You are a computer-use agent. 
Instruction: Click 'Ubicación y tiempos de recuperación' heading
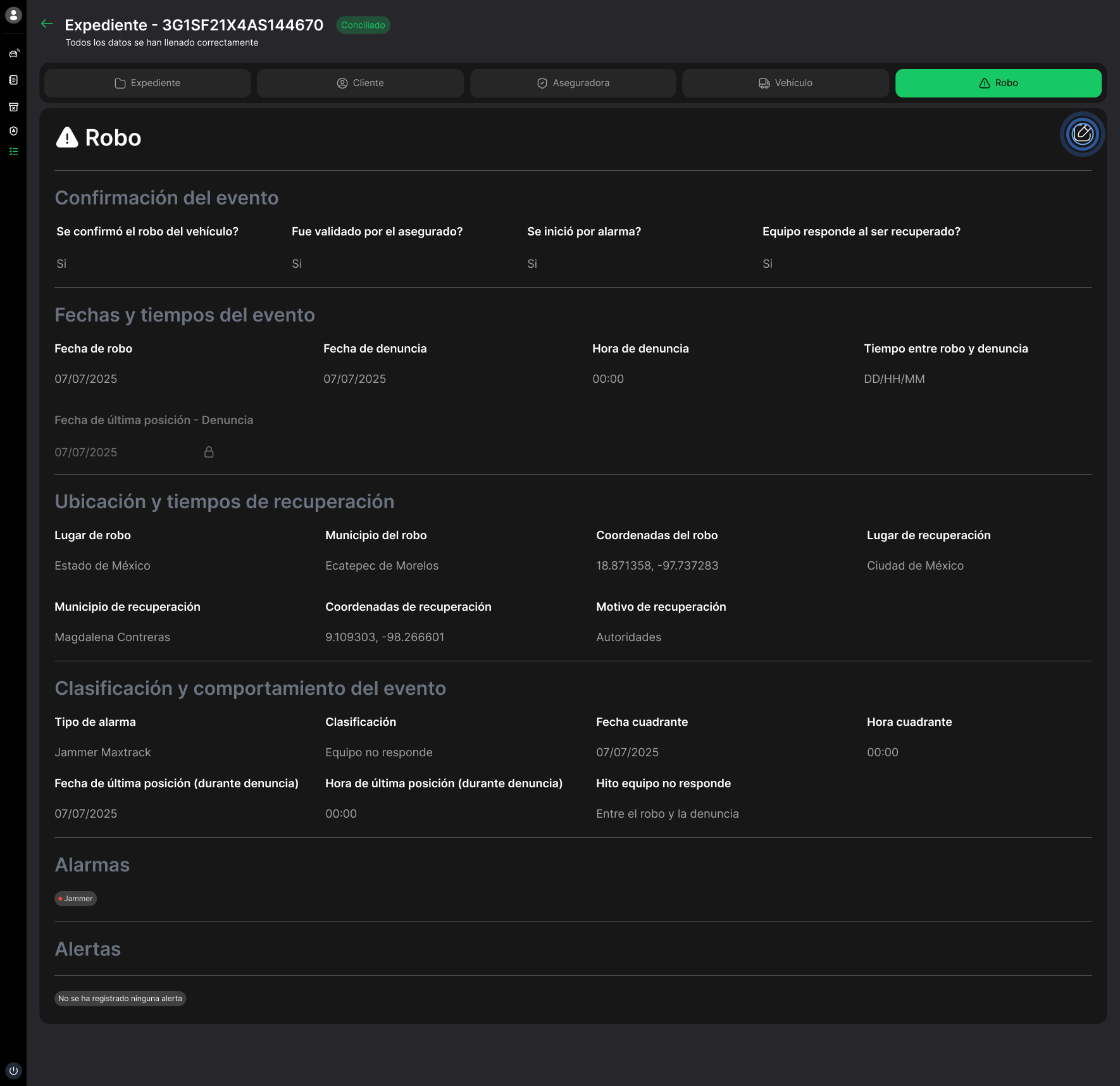pos(225,502)
